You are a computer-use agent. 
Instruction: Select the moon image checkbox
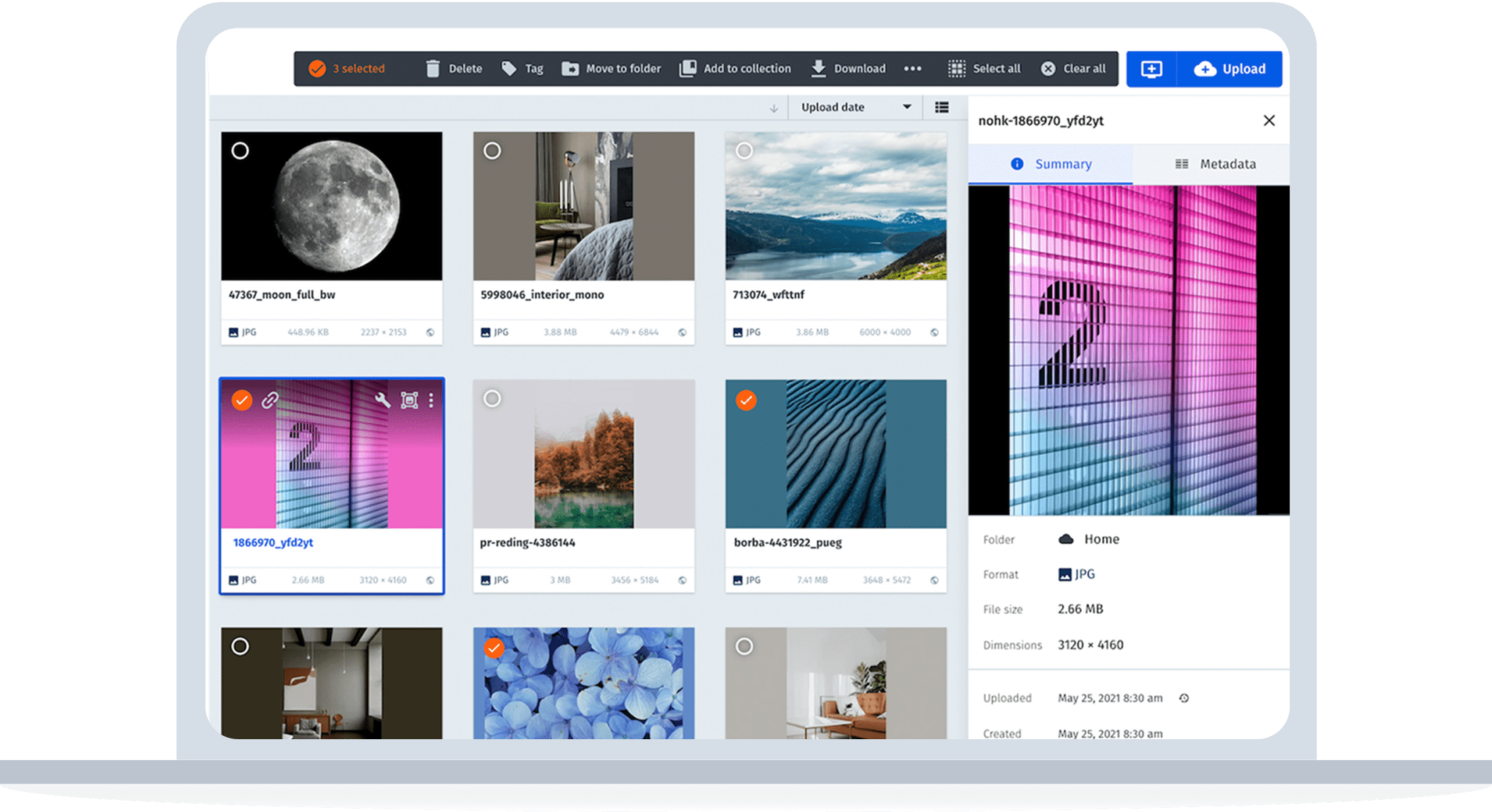click(240, 150)
